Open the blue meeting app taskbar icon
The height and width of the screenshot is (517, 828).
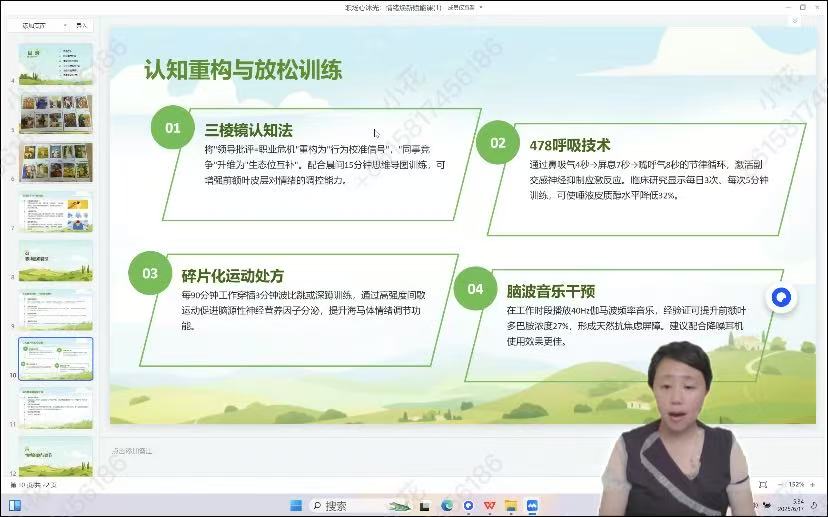tap(532, 505)
